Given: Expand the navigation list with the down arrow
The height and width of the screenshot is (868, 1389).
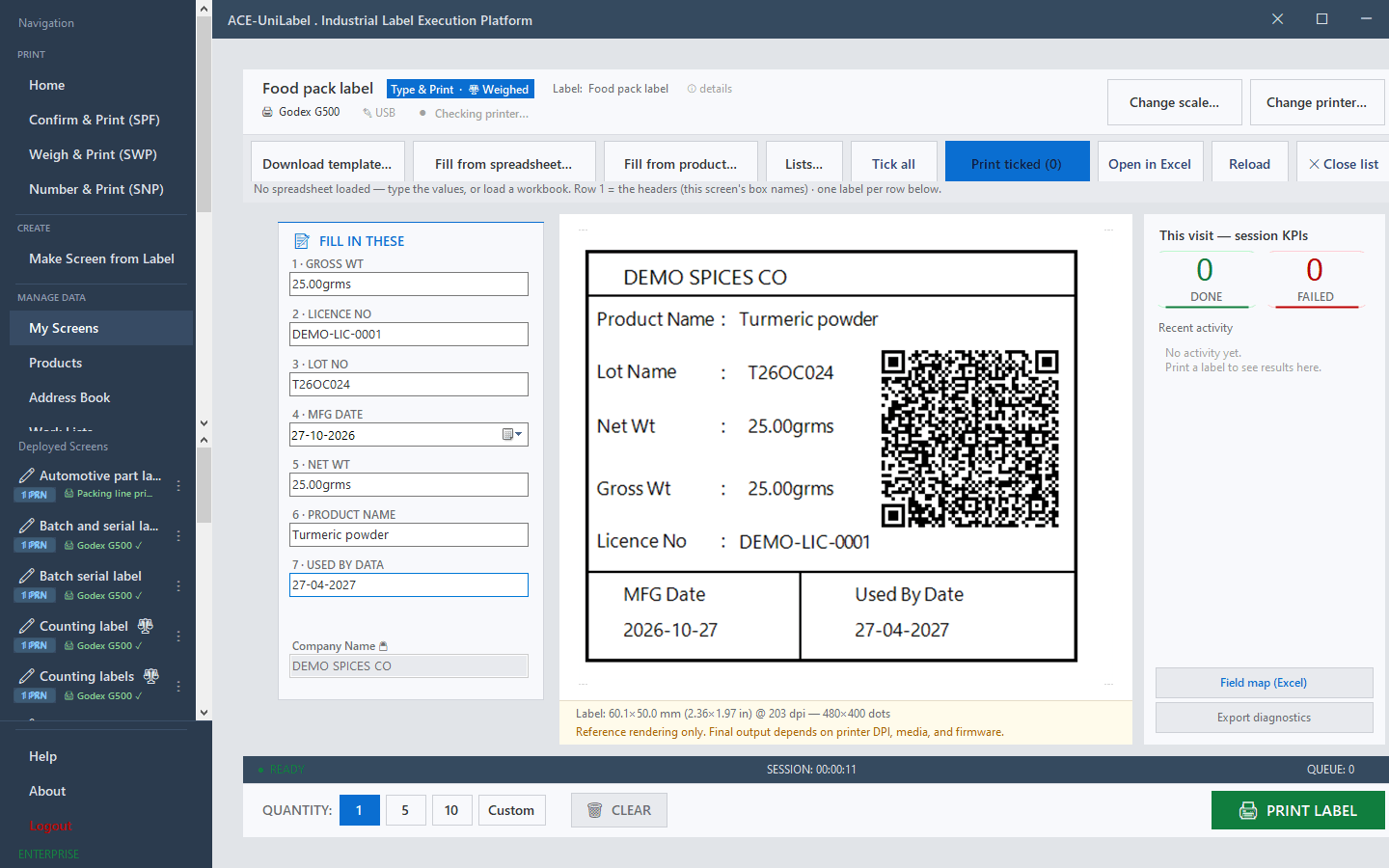Looking at the screenshot, I should point(204,422).
